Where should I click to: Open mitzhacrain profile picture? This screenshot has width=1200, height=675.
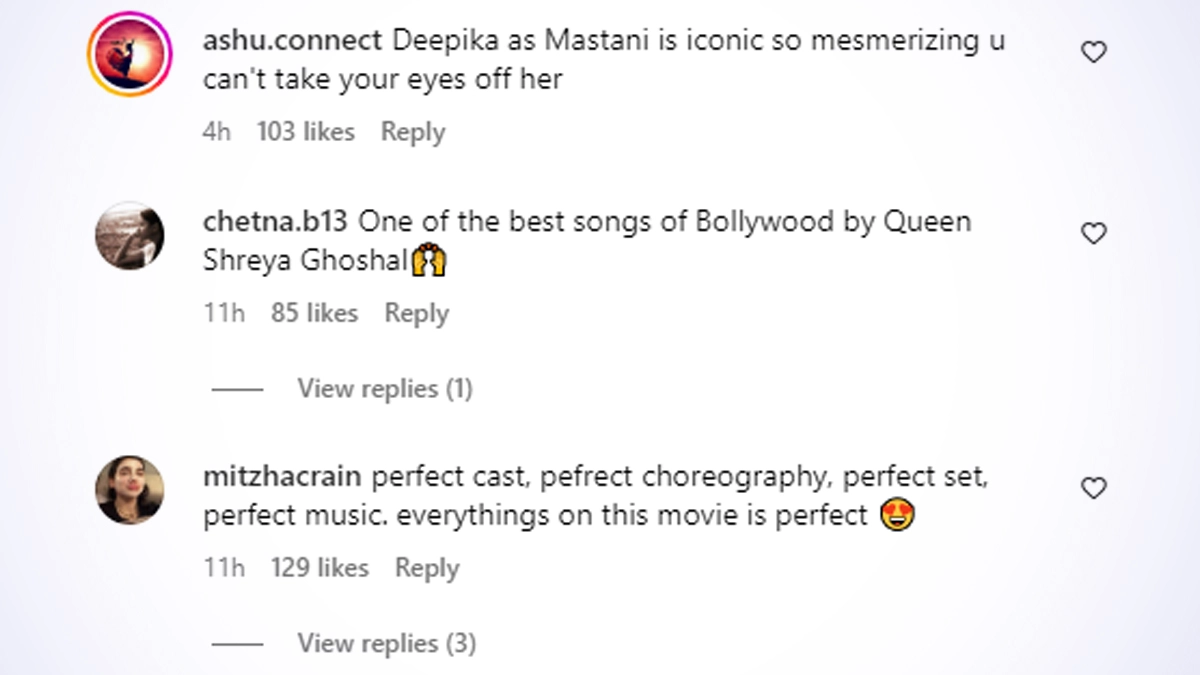pos(129,491)
